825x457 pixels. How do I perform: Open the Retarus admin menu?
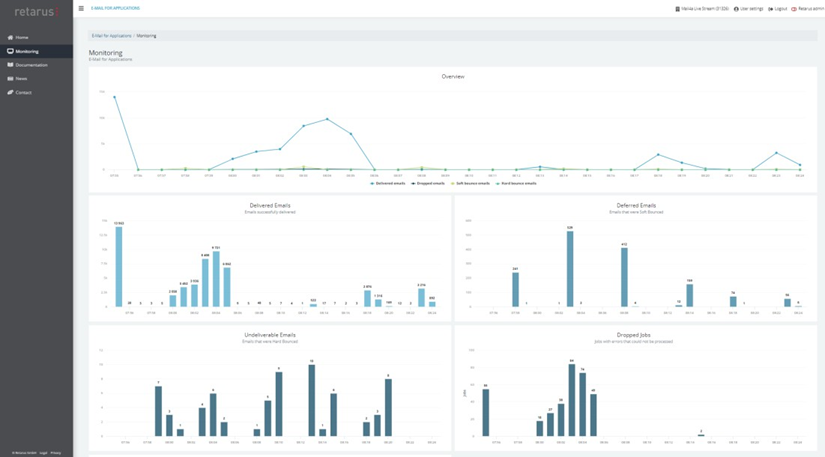click(808, 9)
